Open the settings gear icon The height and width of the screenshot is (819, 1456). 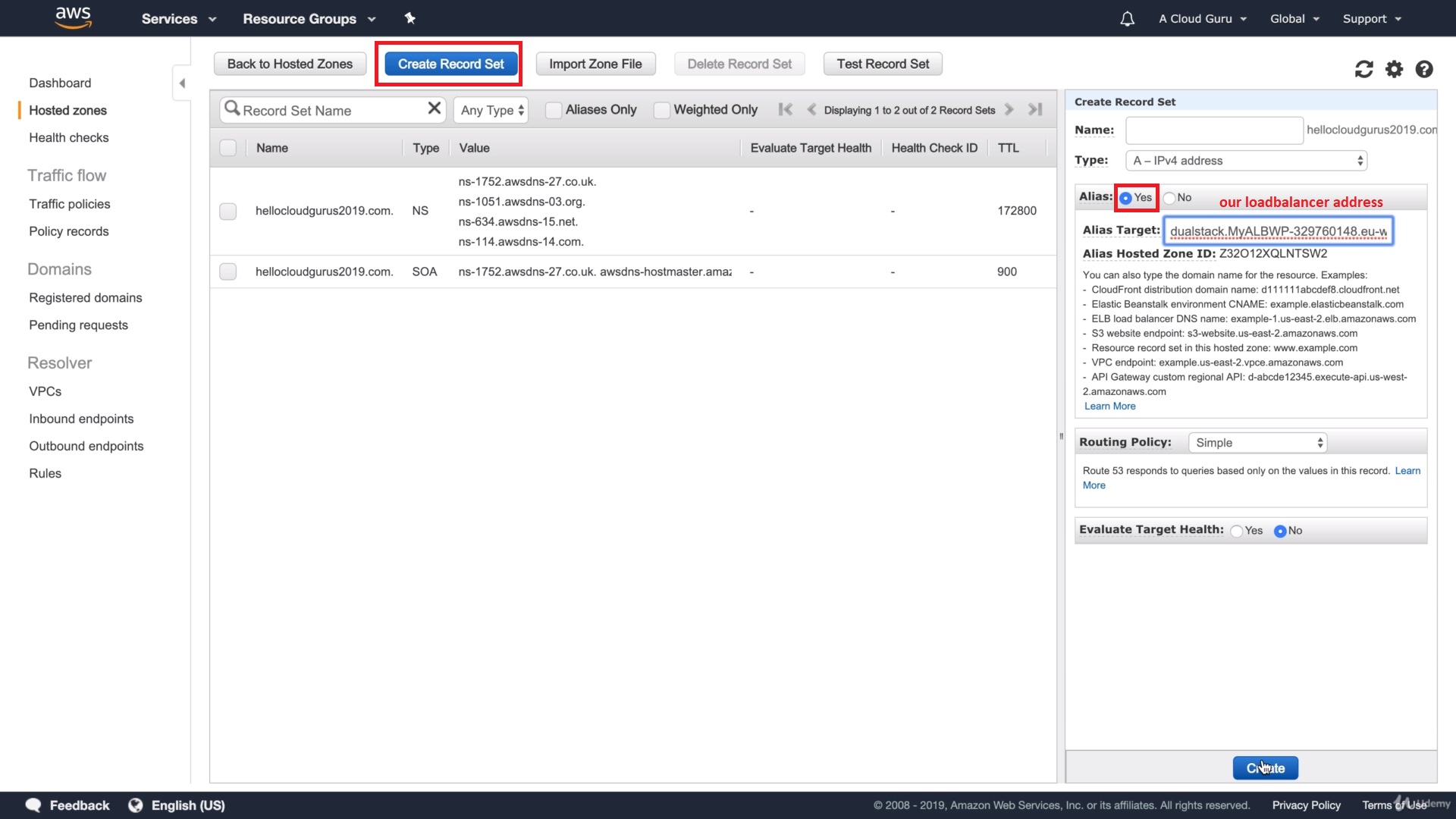tap(1394, 69)
